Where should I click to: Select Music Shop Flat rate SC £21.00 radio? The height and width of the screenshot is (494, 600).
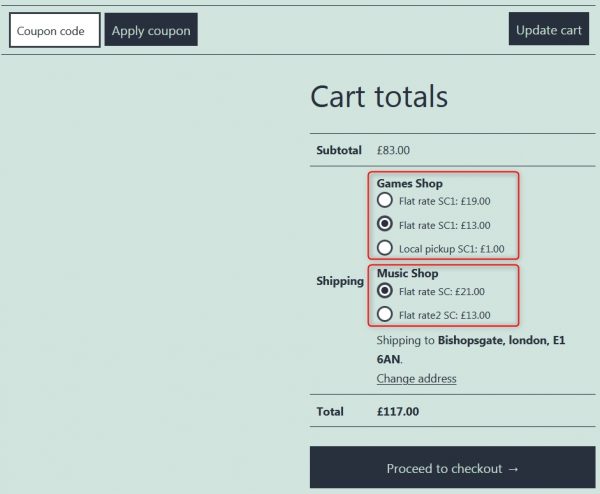(385, 290)
